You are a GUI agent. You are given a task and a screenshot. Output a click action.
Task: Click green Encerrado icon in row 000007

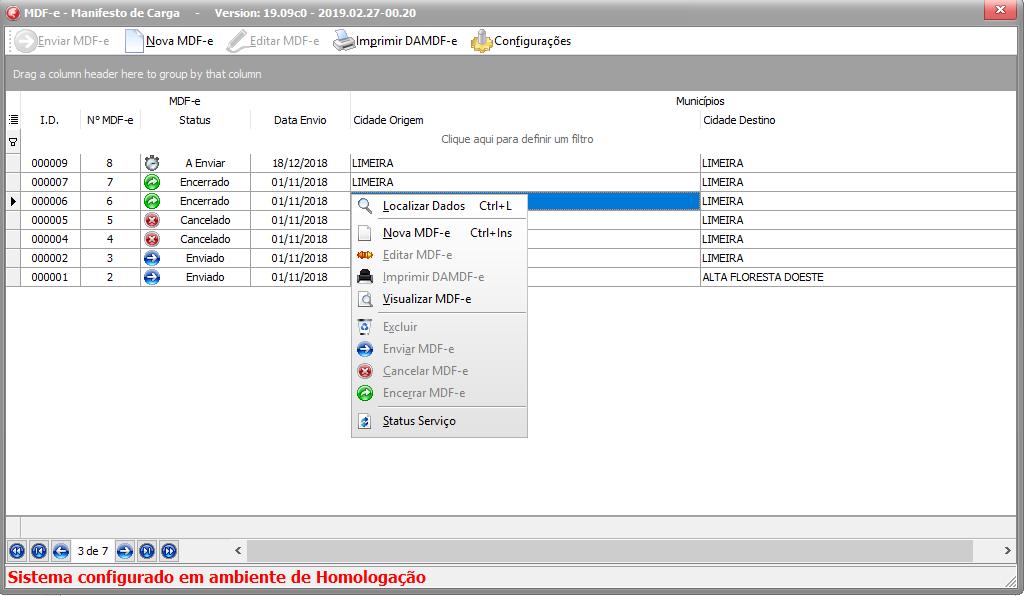(152, 182)
